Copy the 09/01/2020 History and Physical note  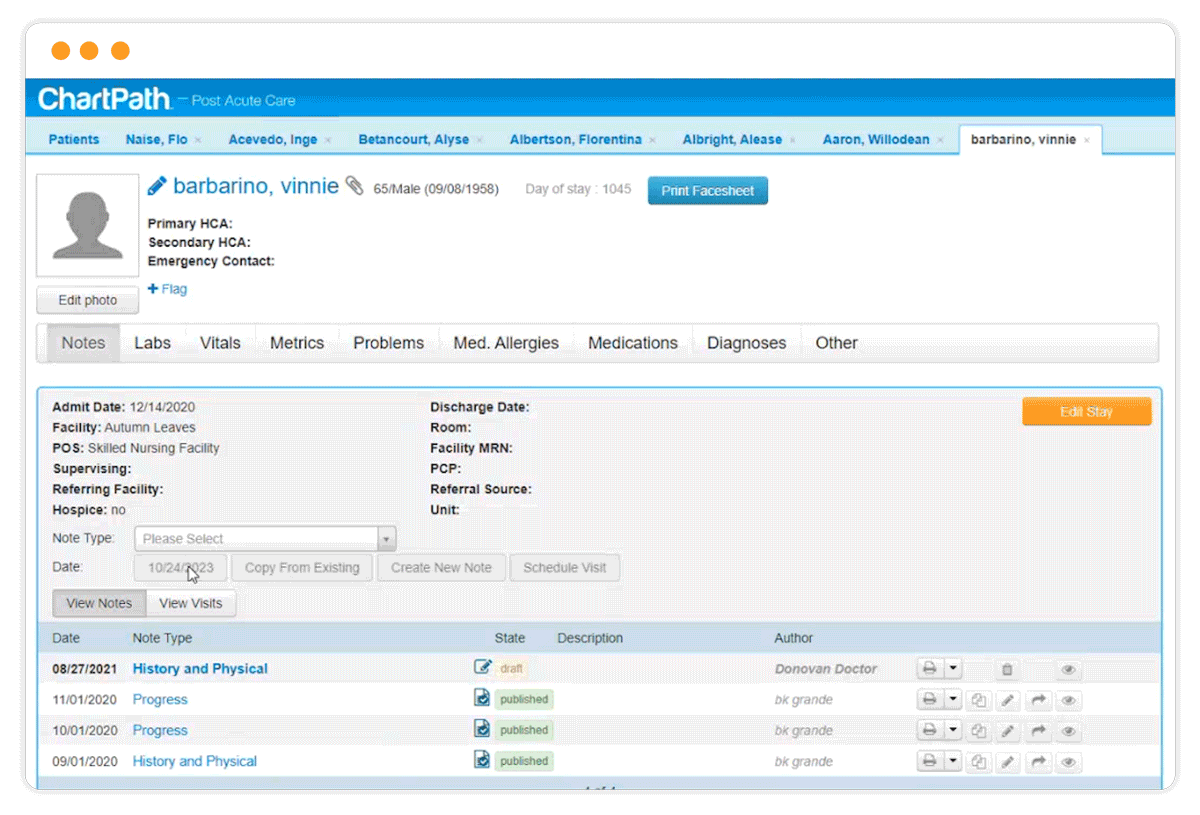[979, 761]
